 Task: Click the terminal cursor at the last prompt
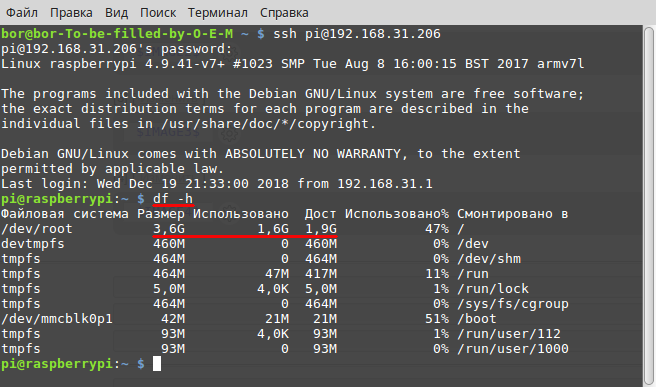[157, 364]
